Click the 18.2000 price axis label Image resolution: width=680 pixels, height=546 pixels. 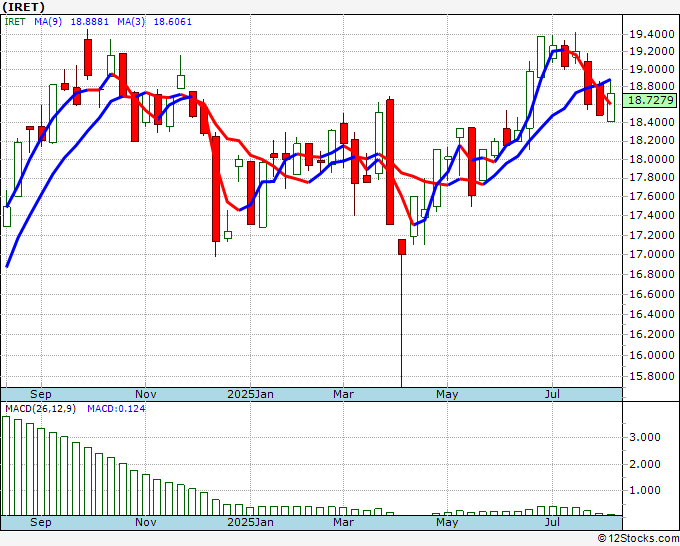point(652,141)
